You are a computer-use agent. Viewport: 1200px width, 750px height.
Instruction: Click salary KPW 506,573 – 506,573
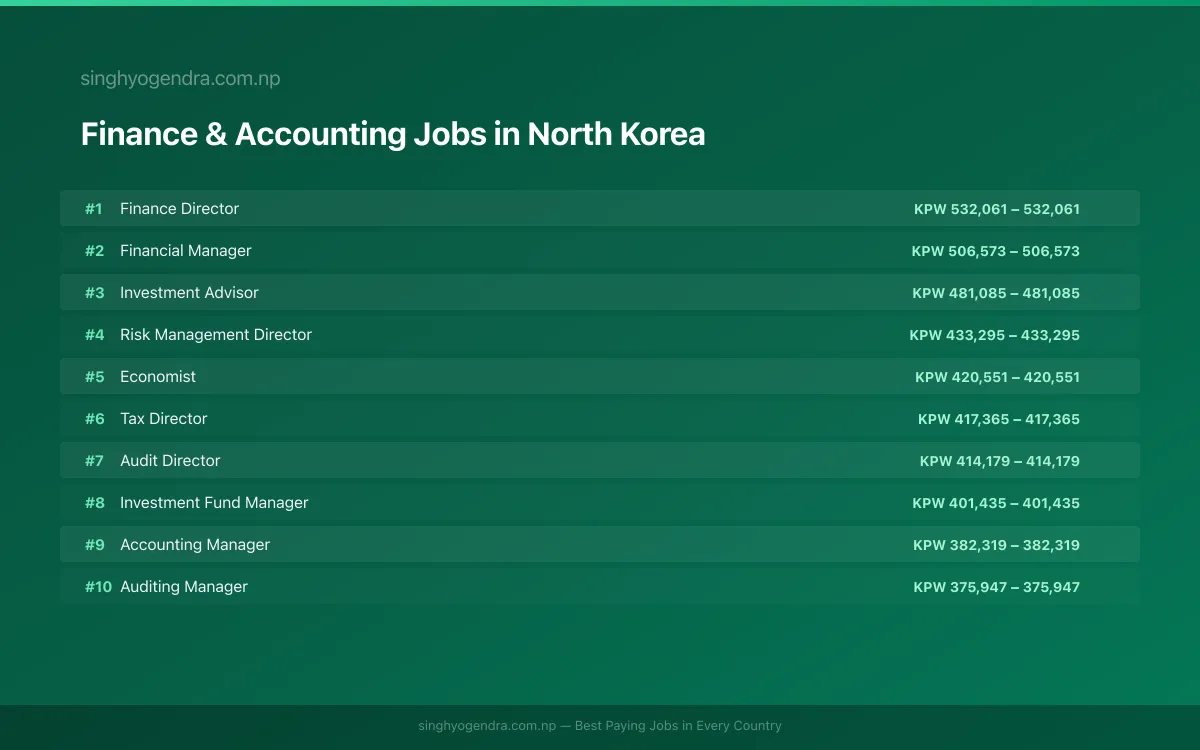pos(996,251)
